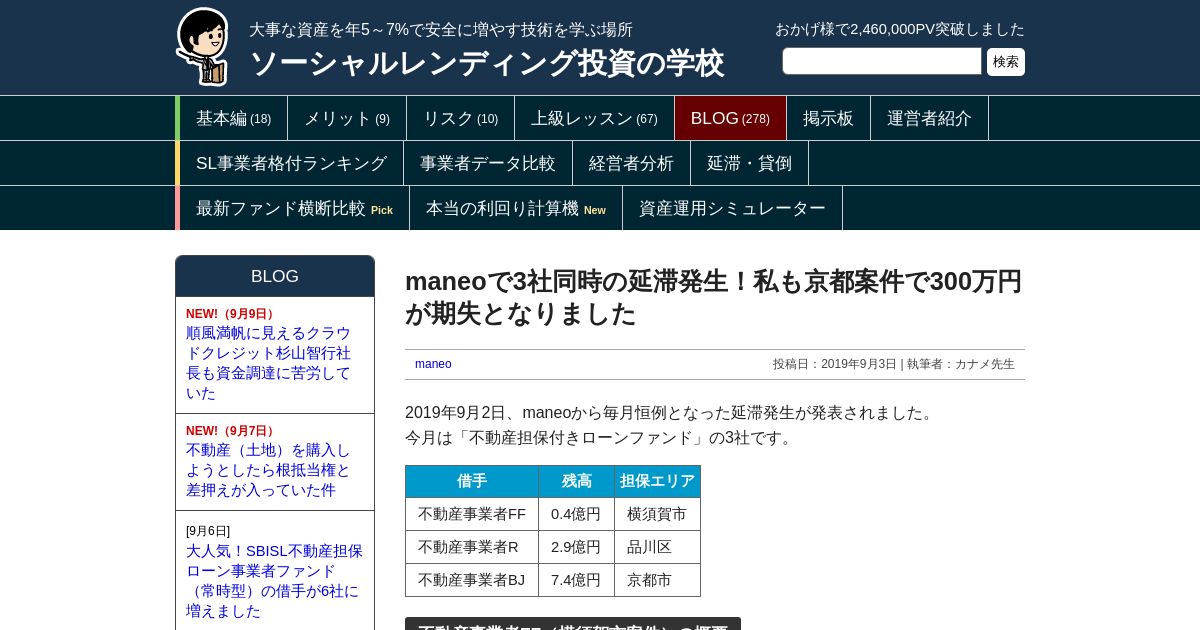Open 最新ファンド横断比較 Pick
Screen dimensions: 1200x630
pos(294,208)
